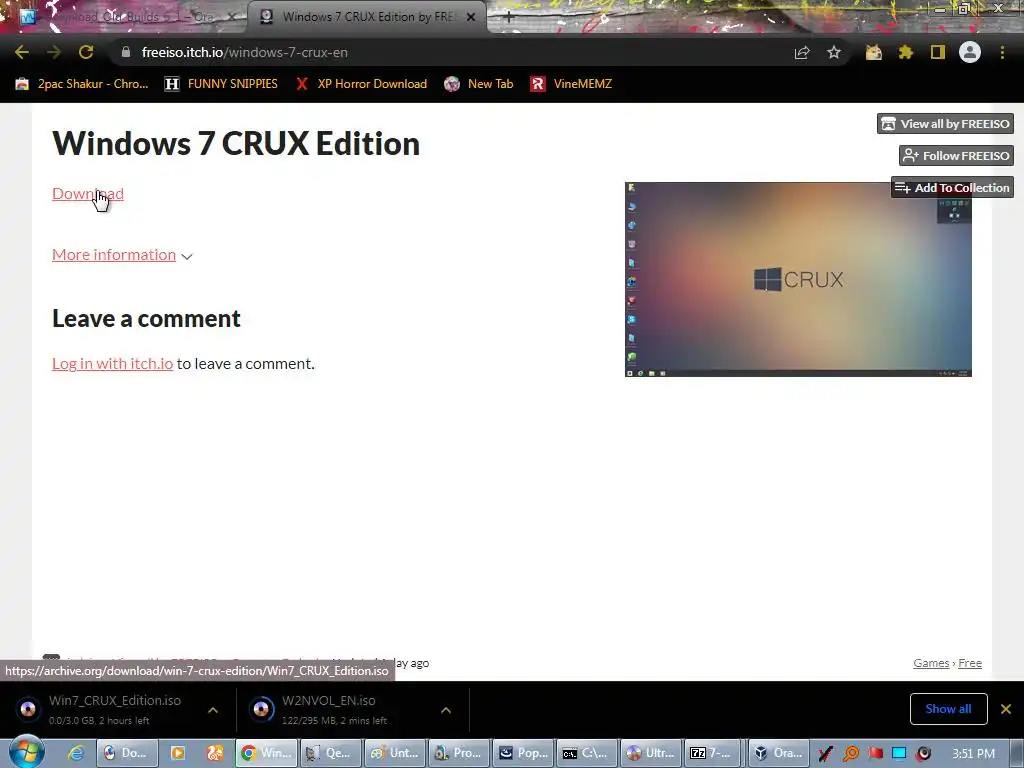The width and height of the screenshot is (1024, 768).
Task: Click the address bar URL text
Action: [244, 52]
